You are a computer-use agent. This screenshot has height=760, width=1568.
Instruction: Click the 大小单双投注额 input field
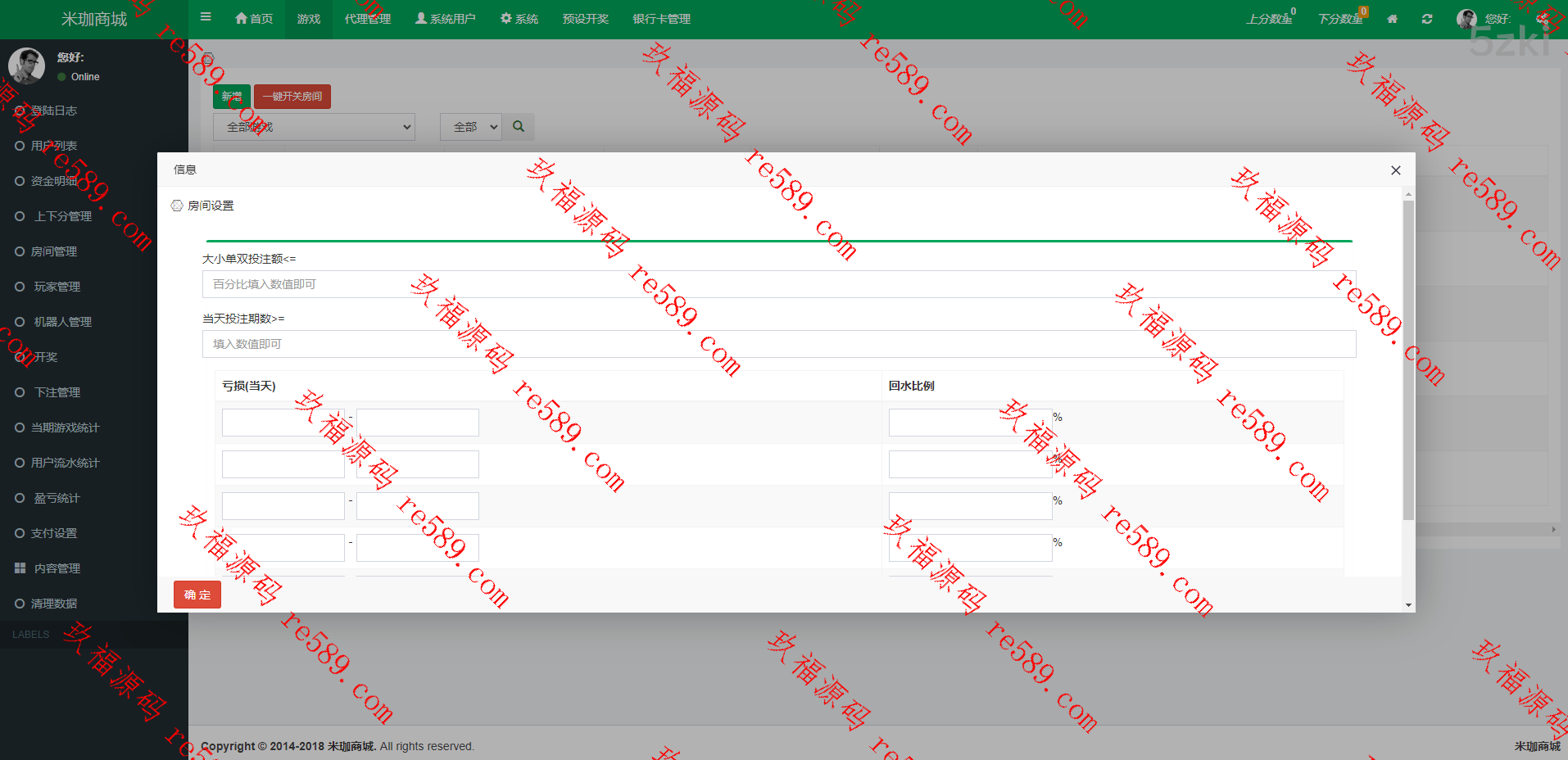click(x=778, y=284)
